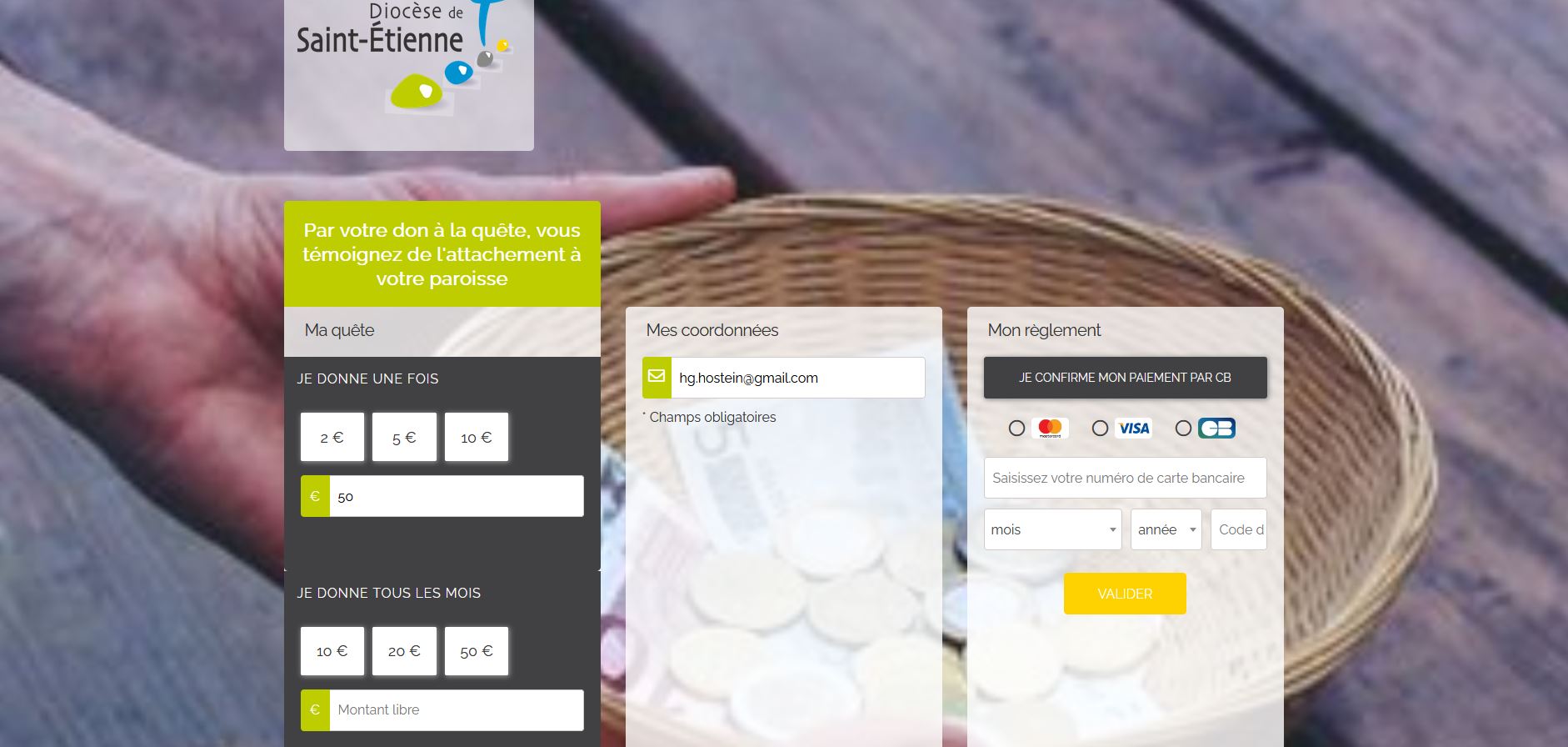Select the Mastercard radio button
Image resolution: width=1568 pixels, height=747 pixels.
click(1016, 428)
